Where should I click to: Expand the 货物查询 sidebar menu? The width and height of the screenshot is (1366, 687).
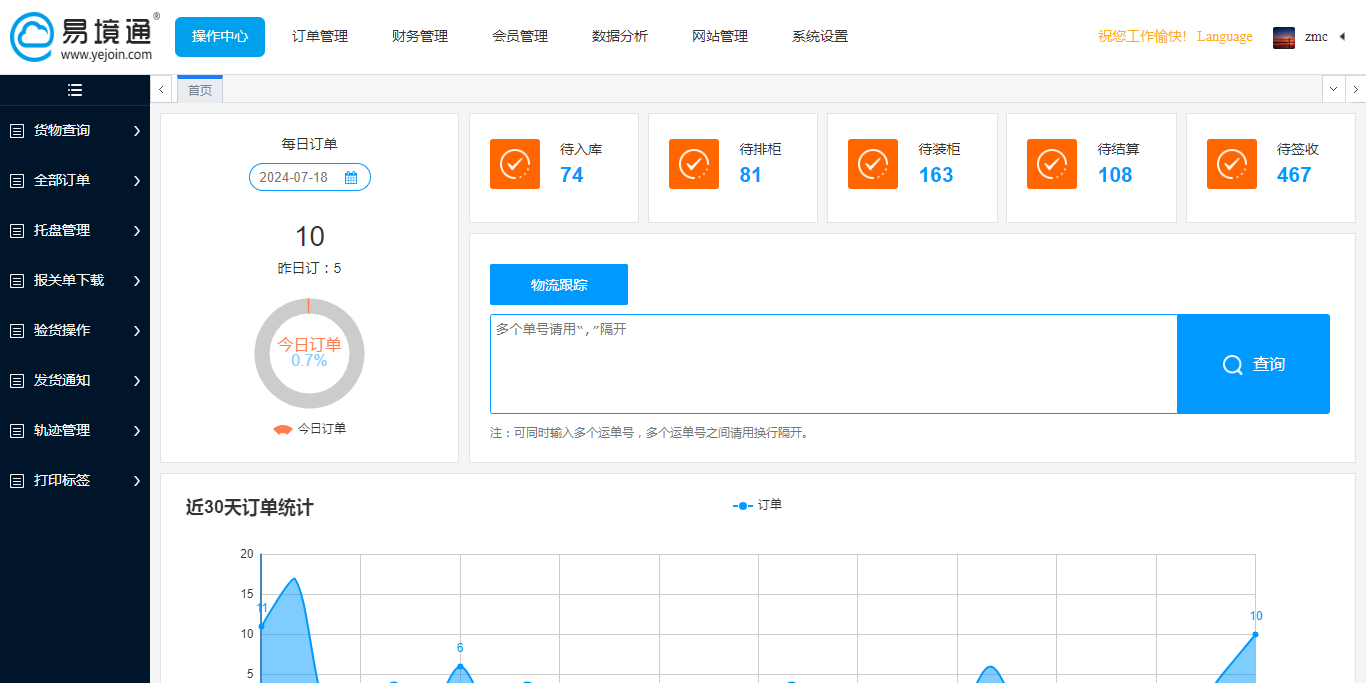click(75, 130)
